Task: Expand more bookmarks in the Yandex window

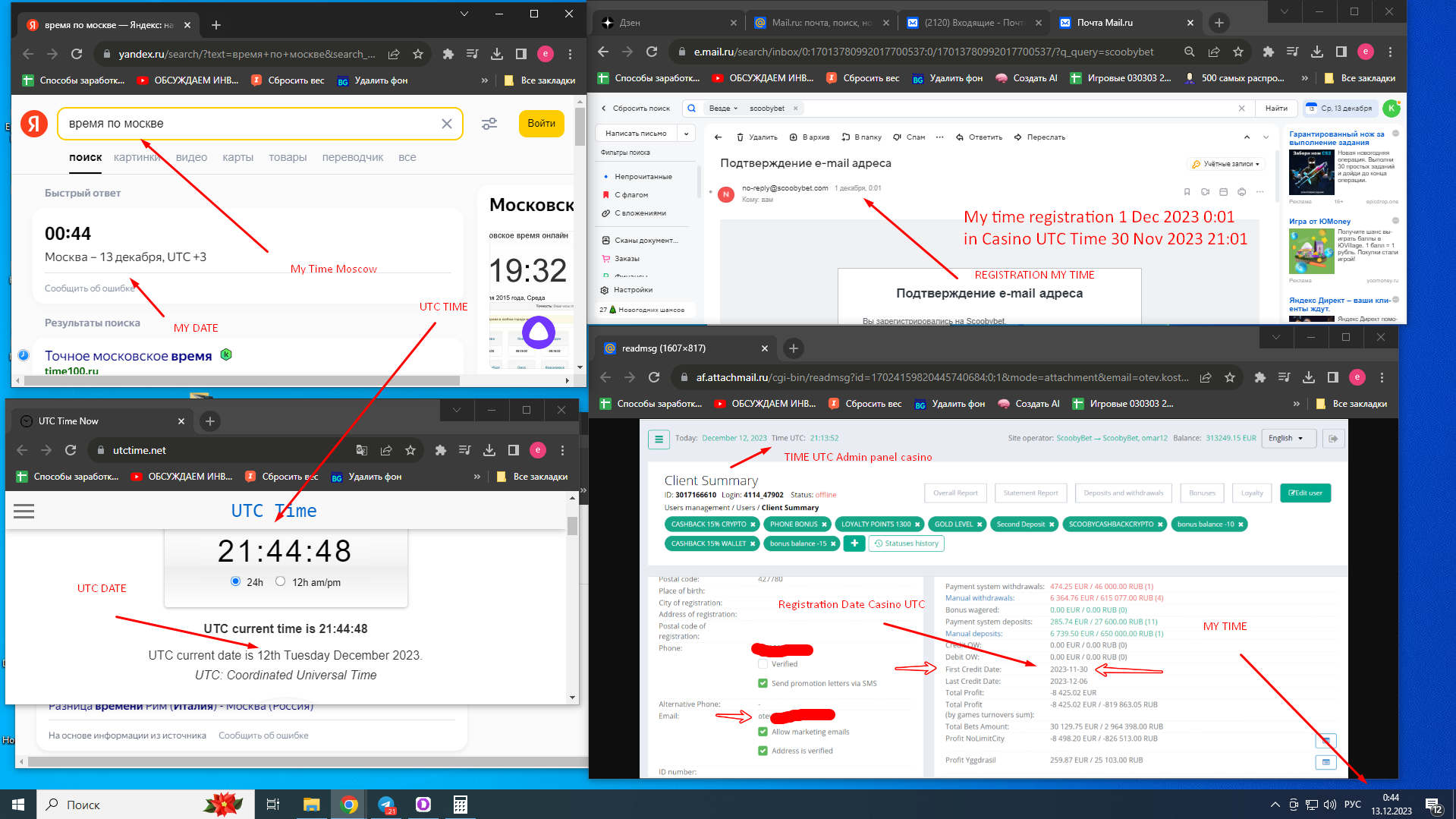Action: (485, 80)
